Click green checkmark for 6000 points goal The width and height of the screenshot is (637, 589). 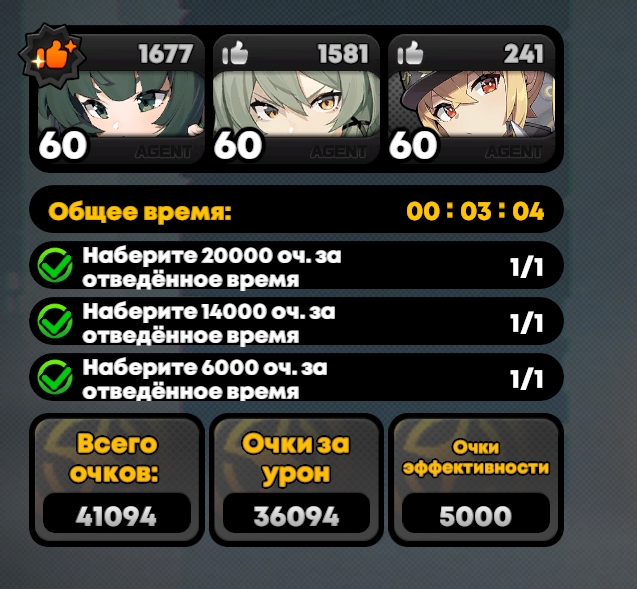(x=55, y=377)
